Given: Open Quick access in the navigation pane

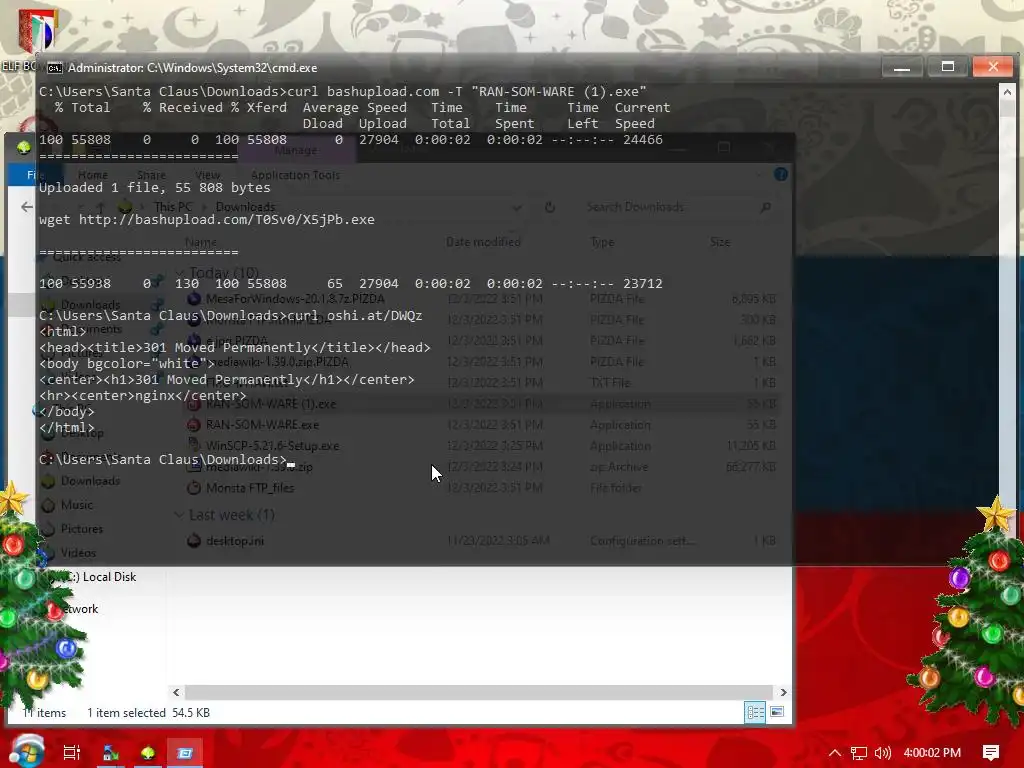Looking at the screenshot, I should pos(86,257).
